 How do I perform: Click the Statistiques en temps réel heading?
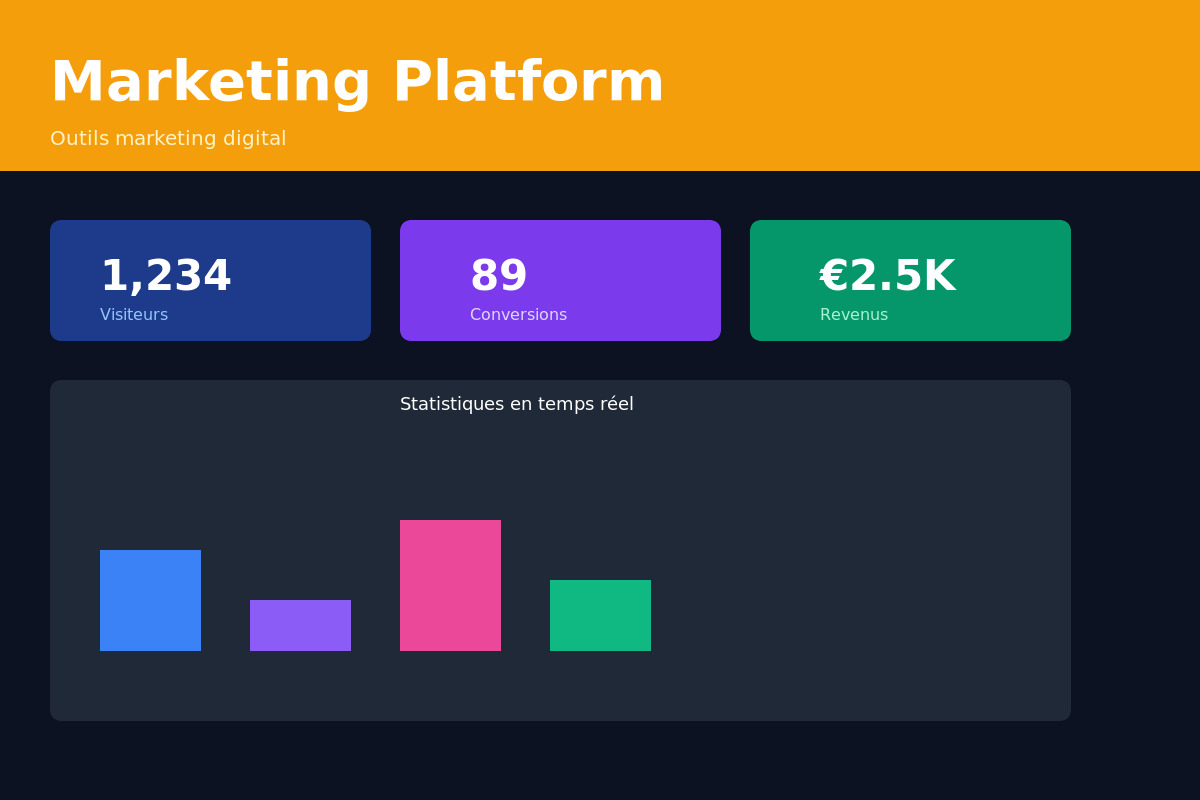tap(517, 404)
